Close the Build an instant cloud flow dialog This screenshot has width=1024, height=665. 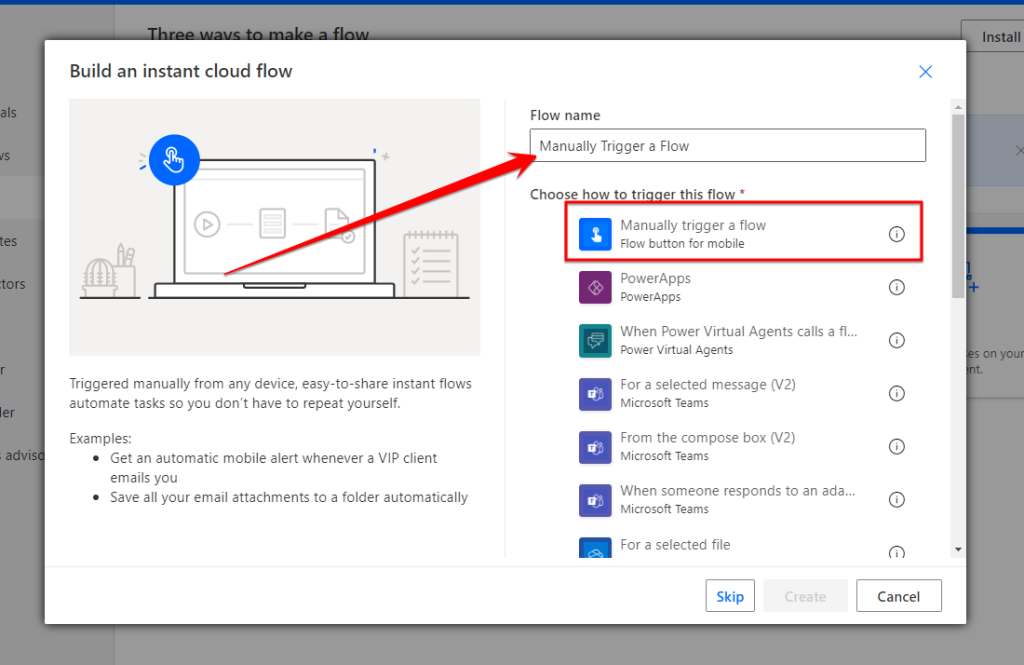[x=925, y=72]
